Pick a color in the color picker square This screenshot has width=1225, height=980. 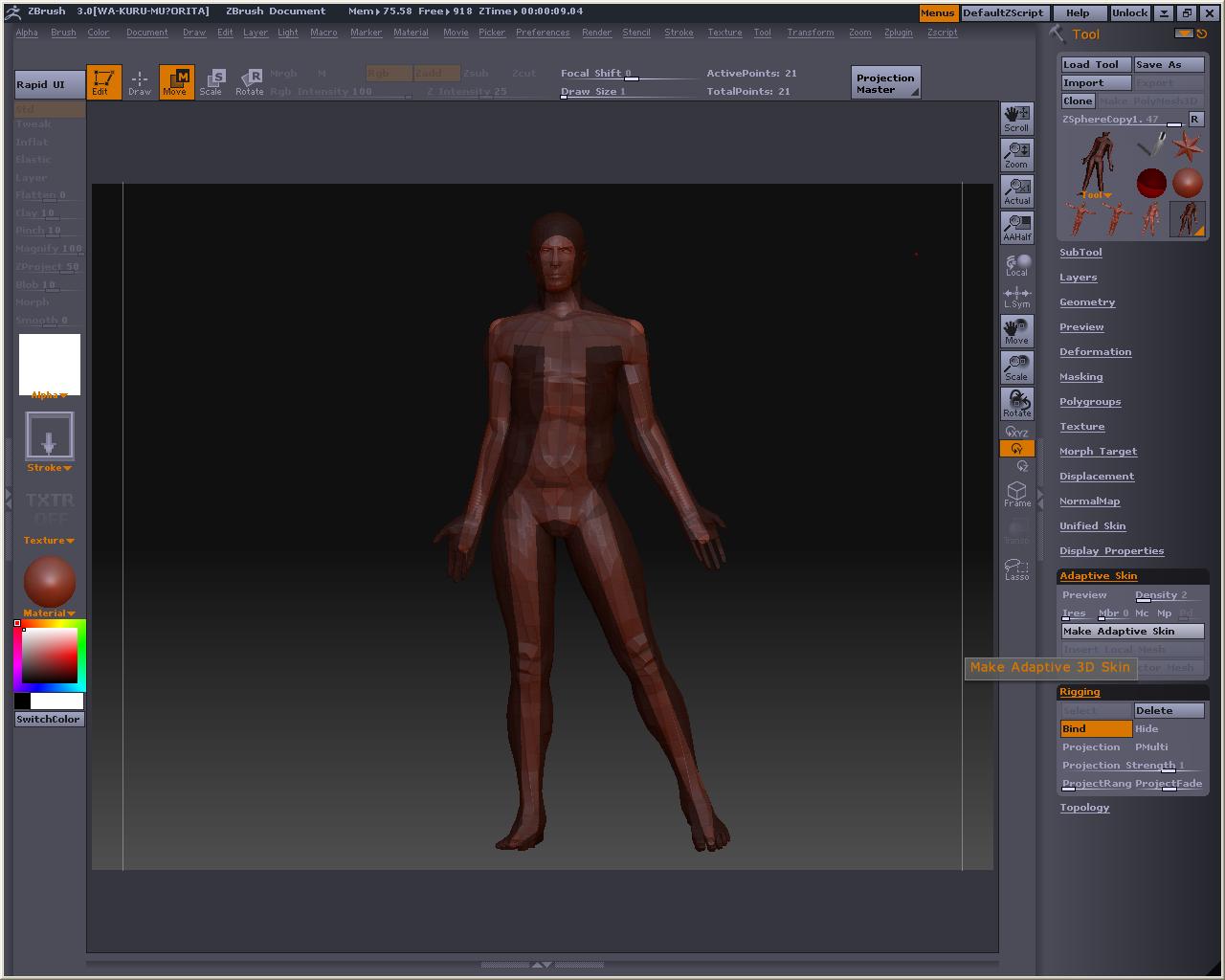50,656
